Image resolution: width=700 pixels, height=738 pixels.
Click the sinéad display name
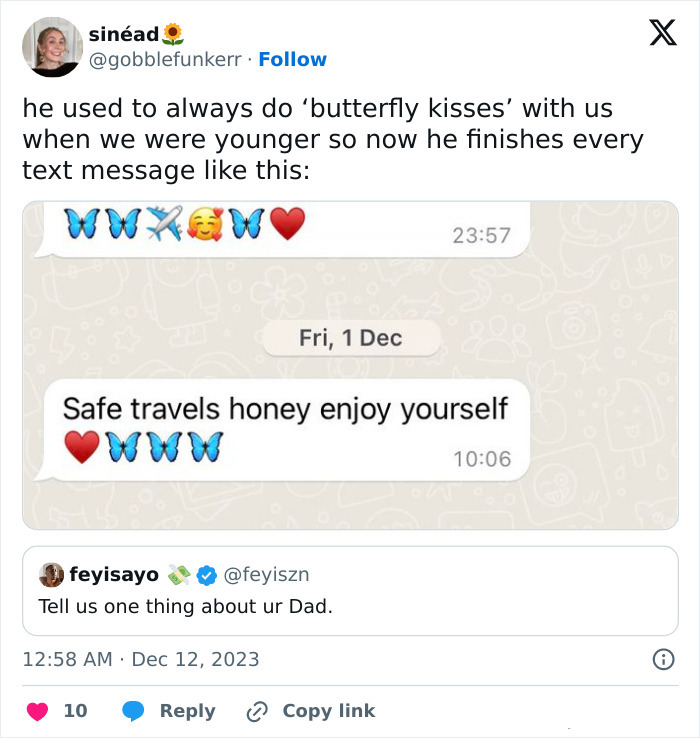pyautogui.click(x=122, y=34)
